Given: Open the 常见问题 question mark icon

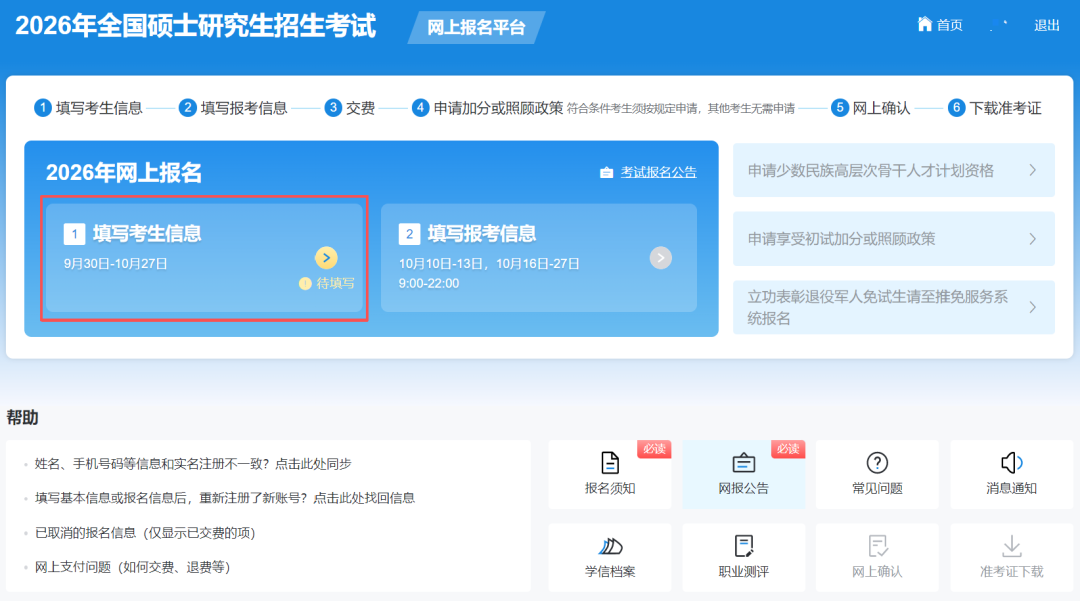Looking at the screenshot, I should (877, 463).
